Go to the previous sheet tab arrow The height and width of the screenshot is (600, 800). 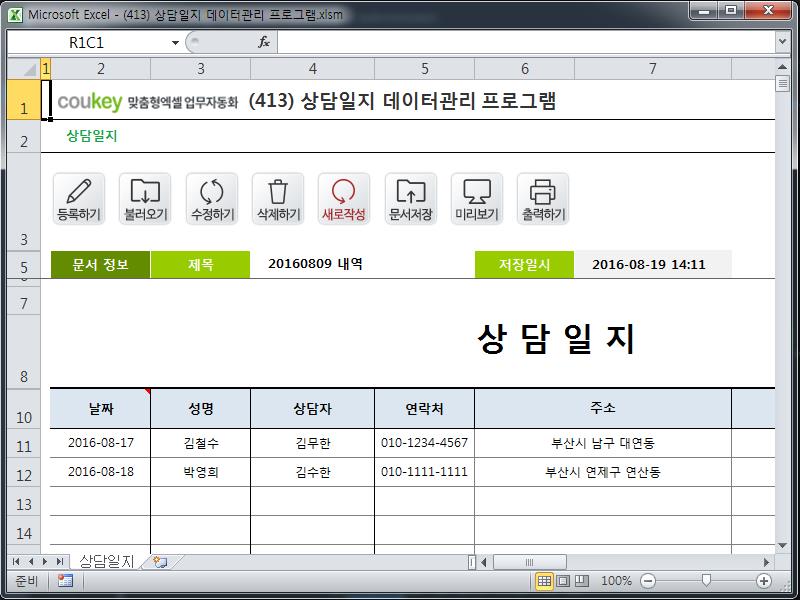point(31,562)
